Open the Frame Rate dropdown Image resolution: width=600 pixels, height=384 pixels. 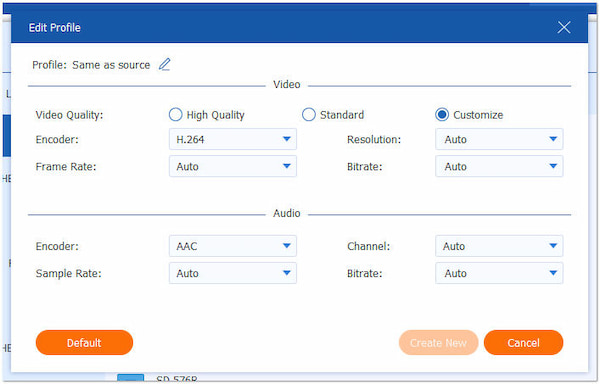point(233,166)
